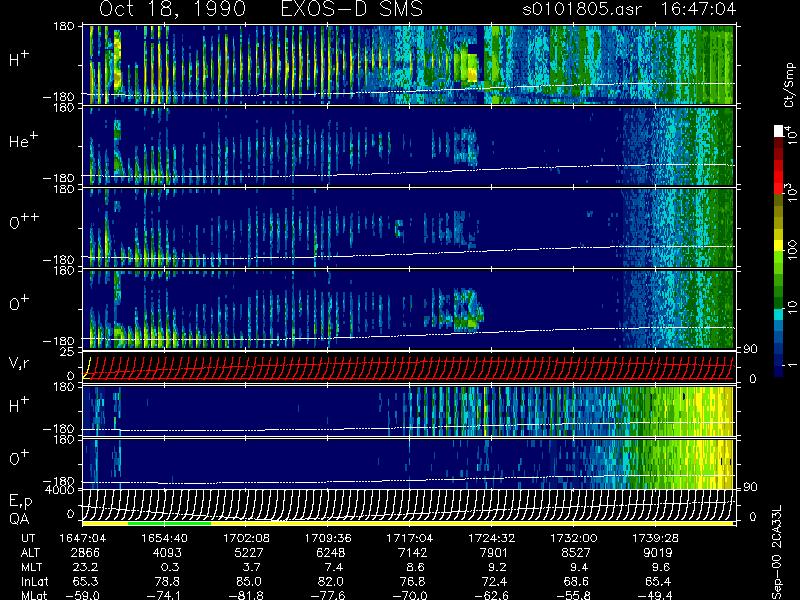Select UT value "1717:04"
Viewport: 800px width, 600px height.
pos(410,538)
